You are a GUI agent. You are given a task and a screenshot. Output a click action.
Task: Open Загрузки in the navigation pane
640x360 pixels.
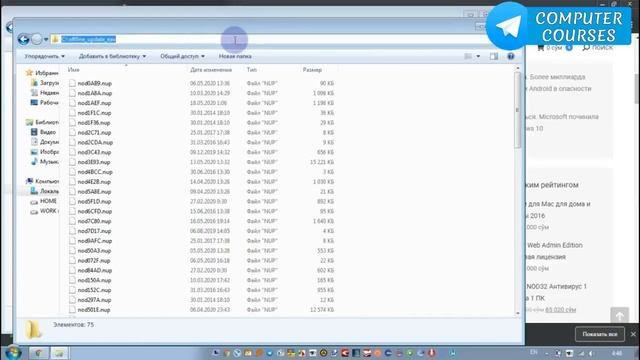(x=45, y=83)
